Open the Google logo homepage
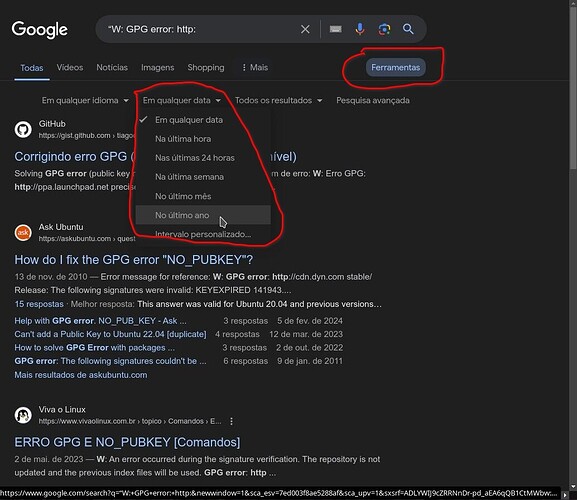Screen dimensions: 577x500 click(x=39, y=29)
